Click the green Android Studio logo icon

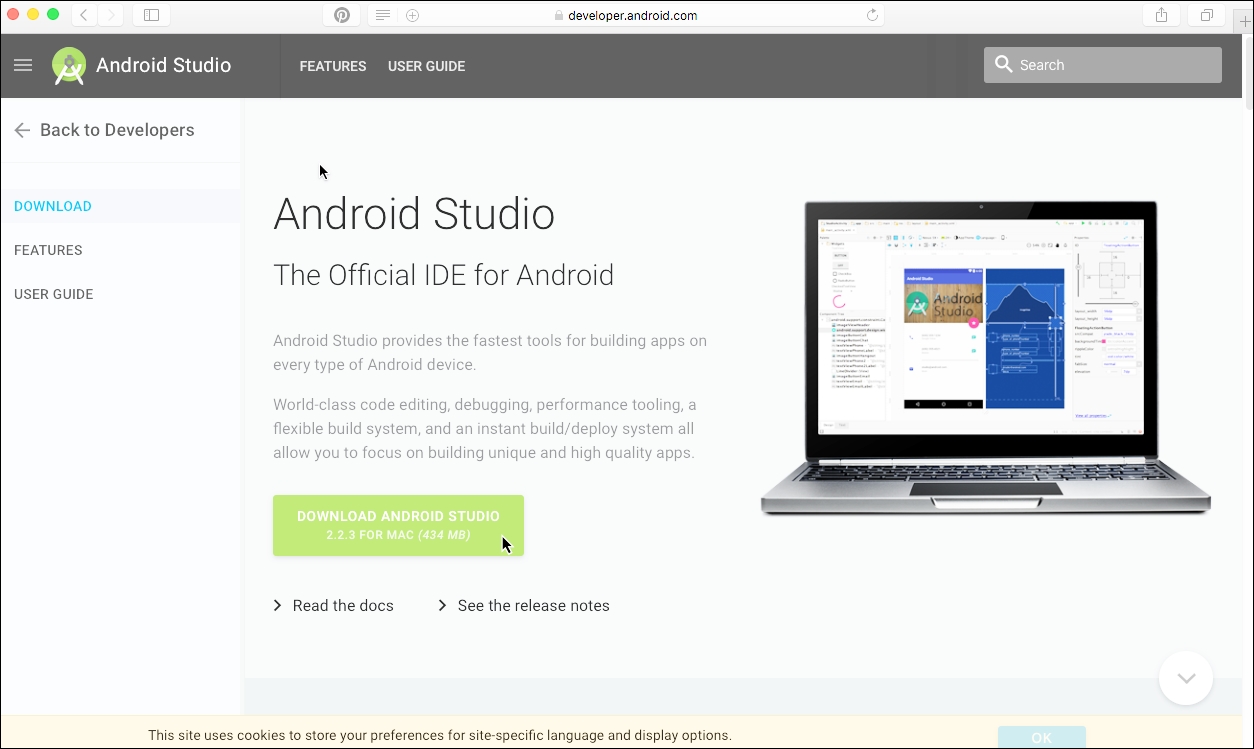pyautogui.click(x=69, y=66)
